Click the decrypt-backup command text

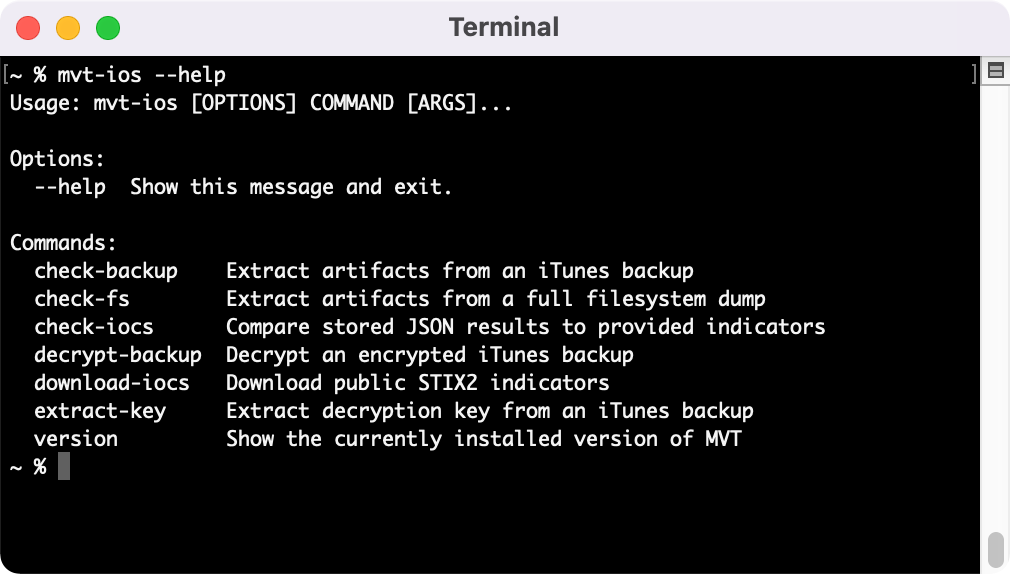click(x=118, y=355)
